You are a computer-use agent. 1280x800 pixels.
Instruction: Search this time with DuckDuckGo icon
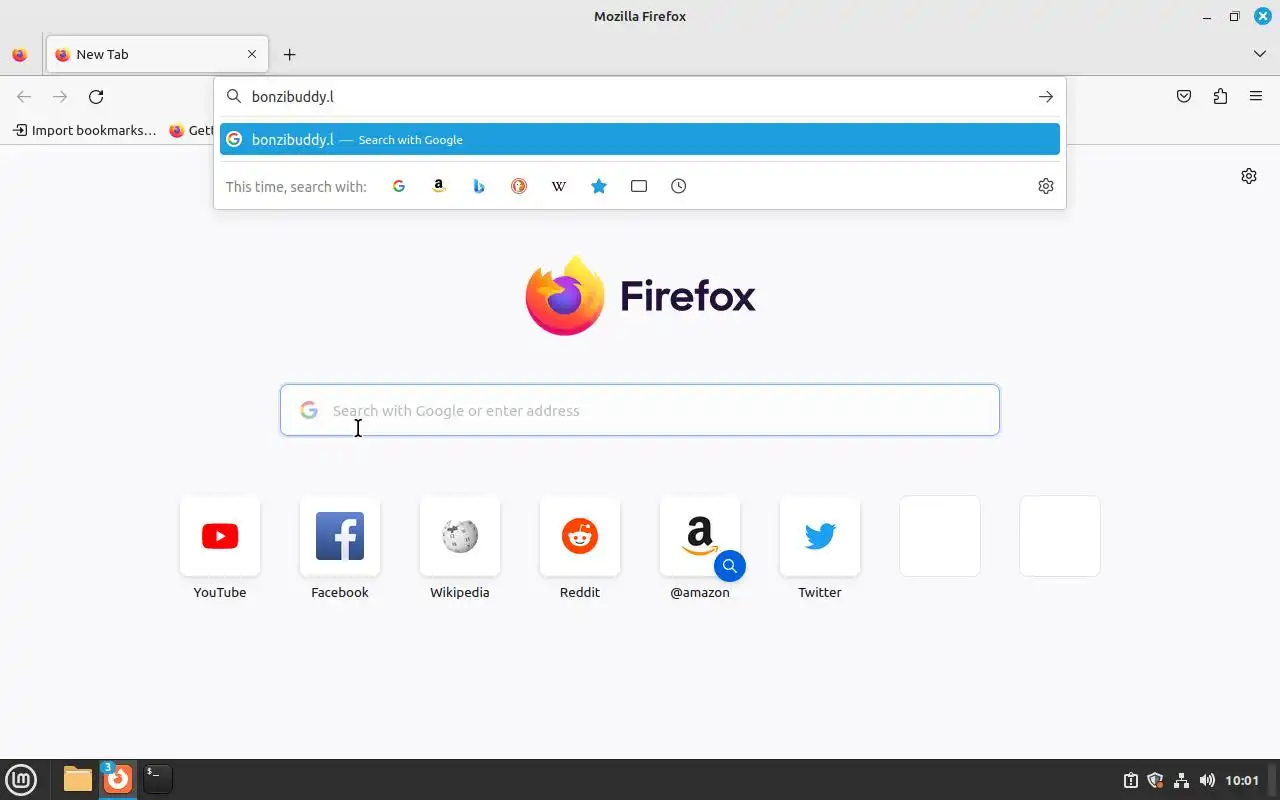pos(519,186)
